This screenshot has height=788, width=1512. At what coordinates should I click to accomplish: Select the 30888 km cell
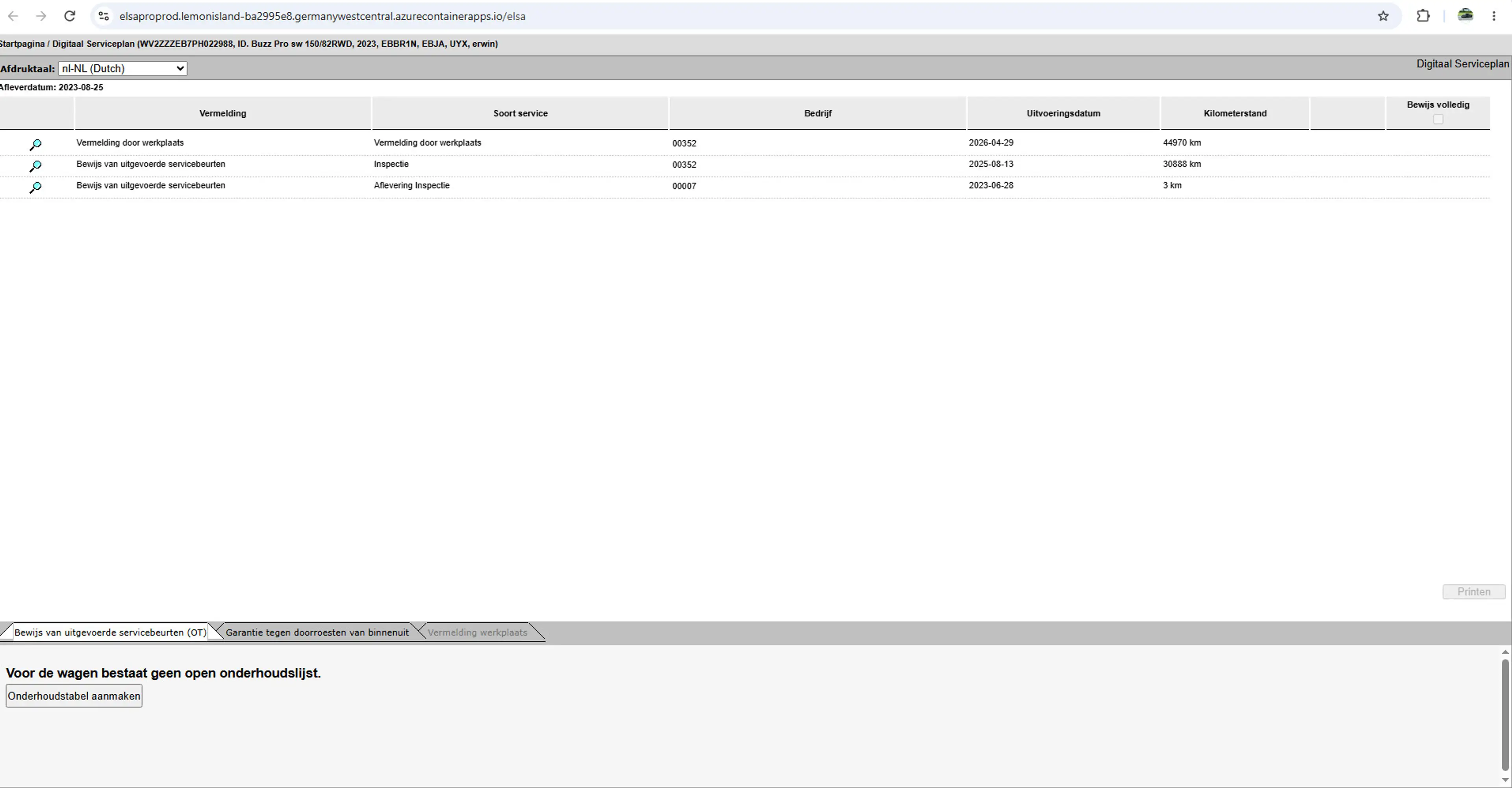(1182, 164)
